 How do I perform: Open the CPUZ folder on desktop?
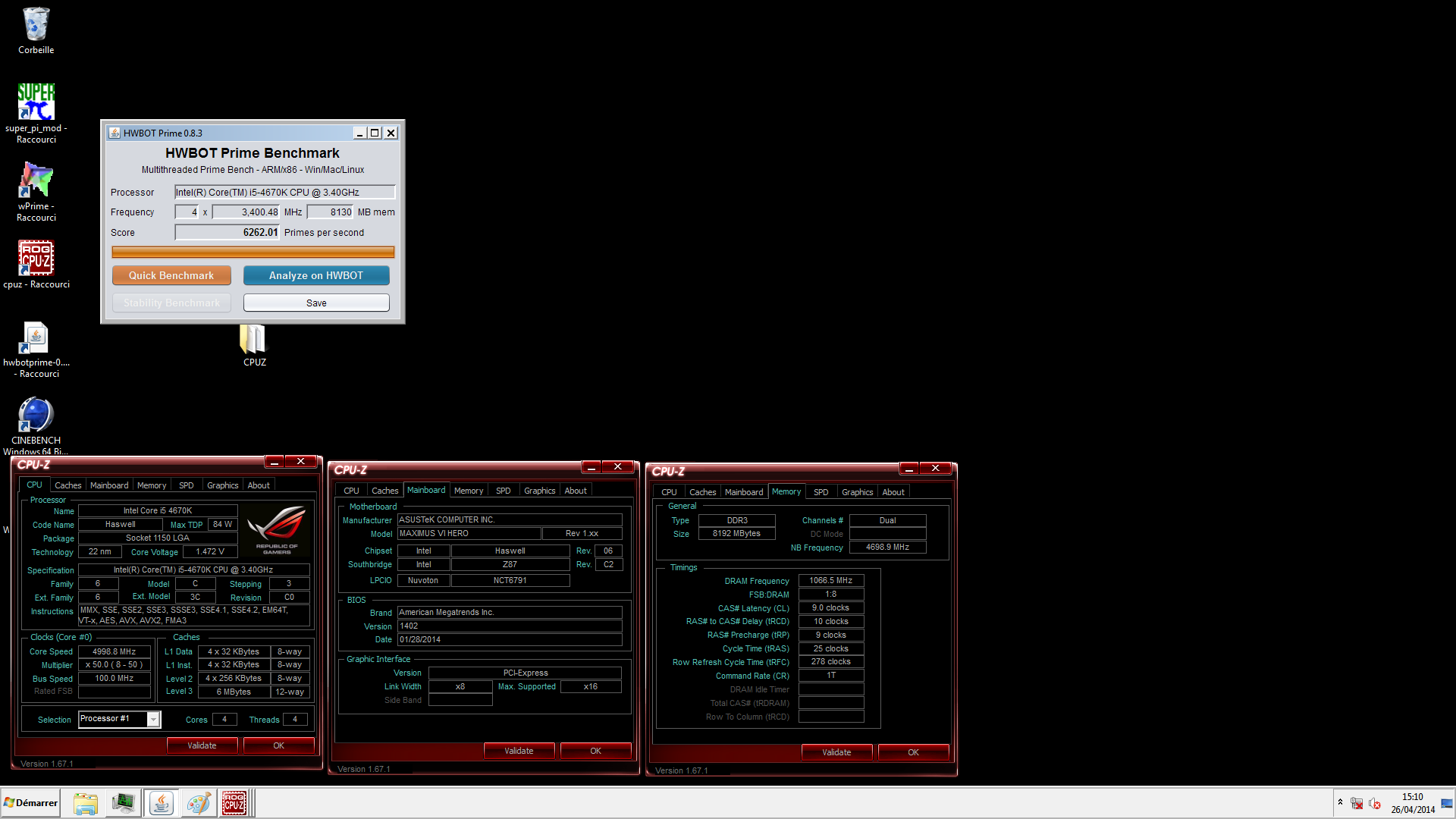pos(254,345)
